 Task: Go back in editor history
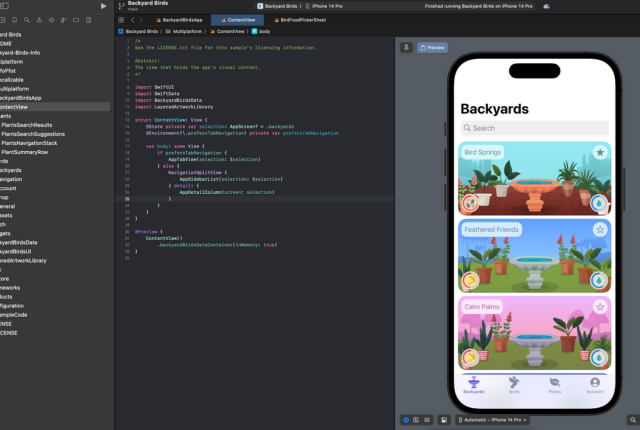tap(133, 20)
